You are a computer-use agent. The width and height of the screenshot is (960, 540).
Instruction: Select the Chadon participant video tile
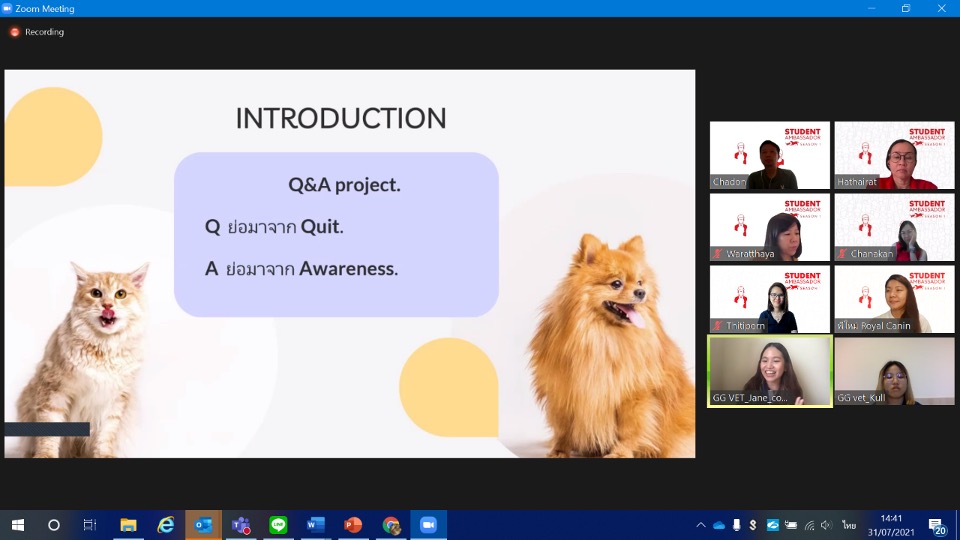pyautogui.click(x=769, y=156)
